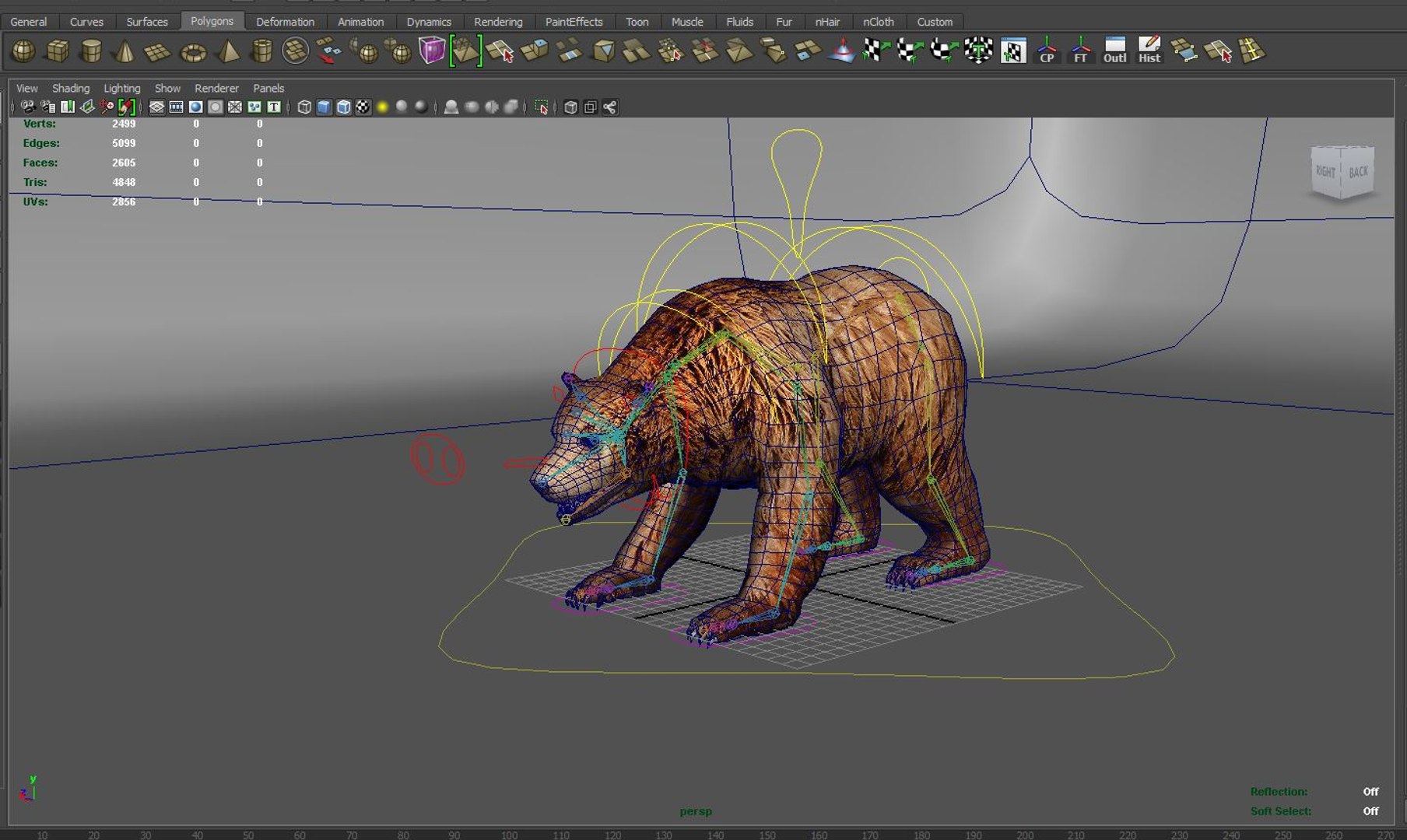This screenshot has width=1407, height=840.
Task: Toggle textured display checker icon
Action: click(x=363, y=107)
